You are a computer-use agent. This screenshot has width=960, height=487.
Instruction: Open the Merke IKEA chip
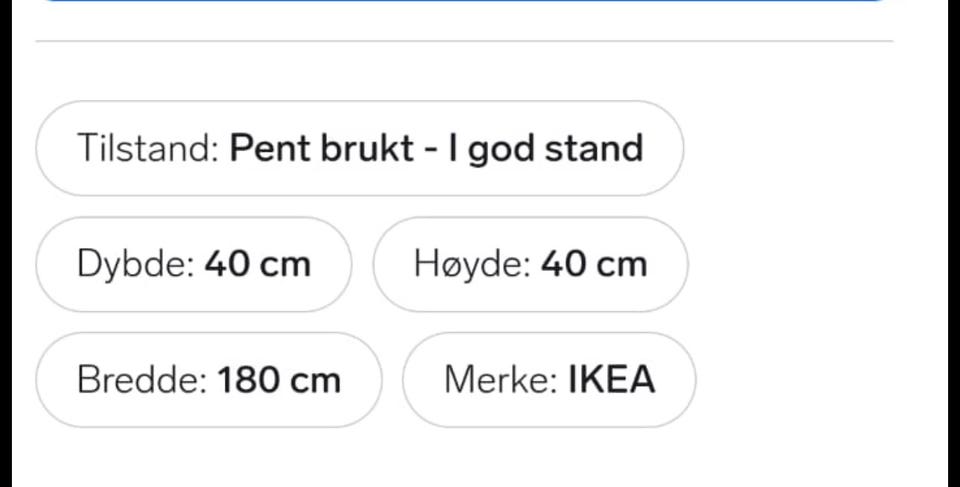pyautogui.click(x=549, y=380)
